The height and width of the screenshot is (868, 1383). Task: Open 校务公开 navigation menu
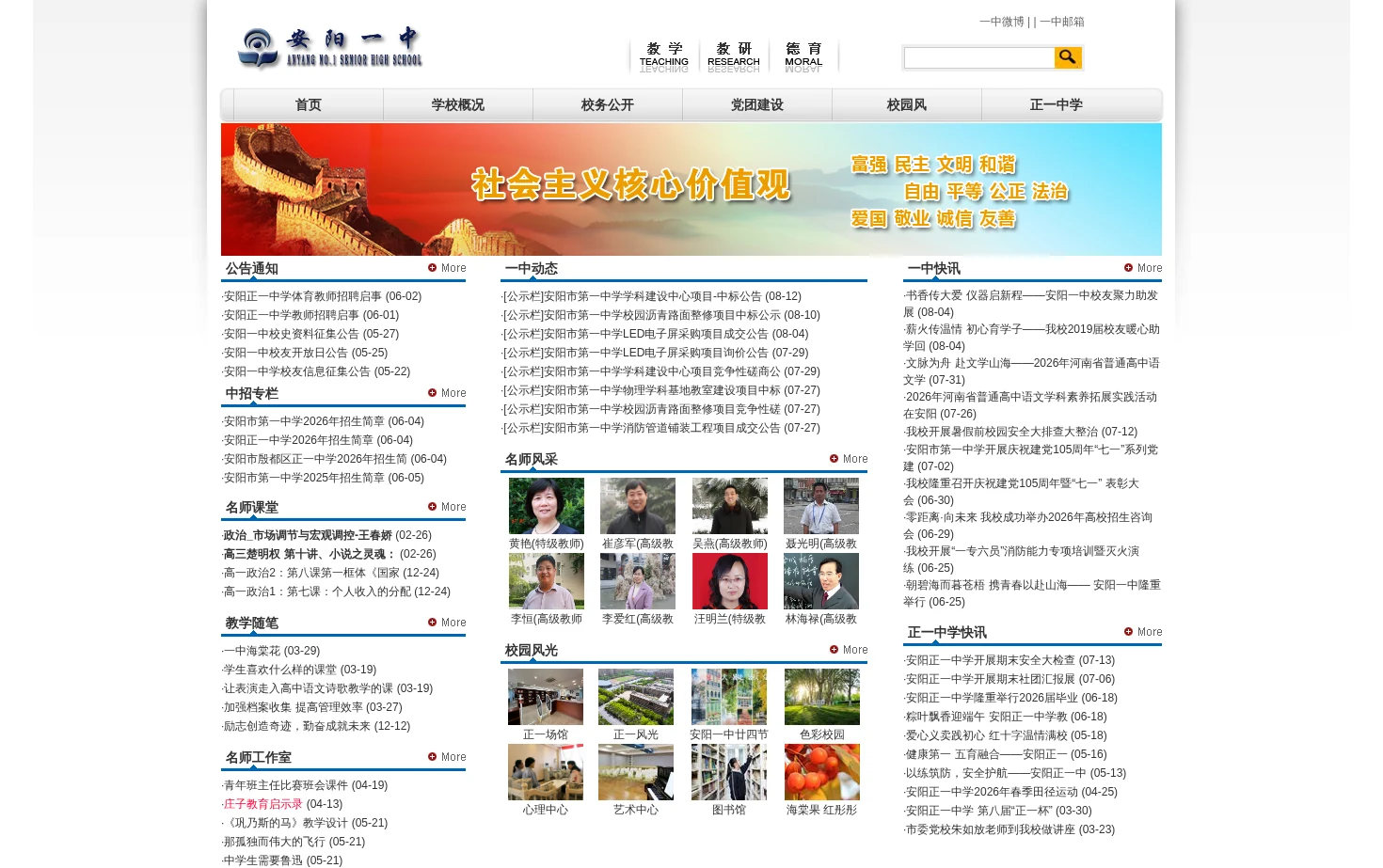click(608, 105)
